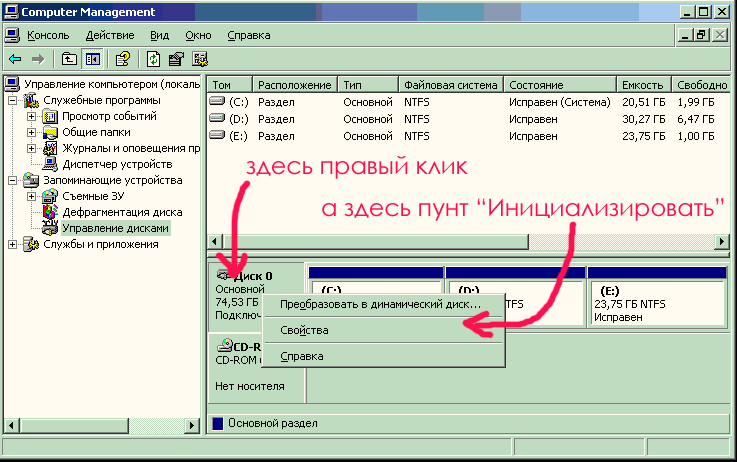Screen dimensions: 737x462
Task: Select Дефрагментация диска in the tree
Action: click(x=121, y=212)
